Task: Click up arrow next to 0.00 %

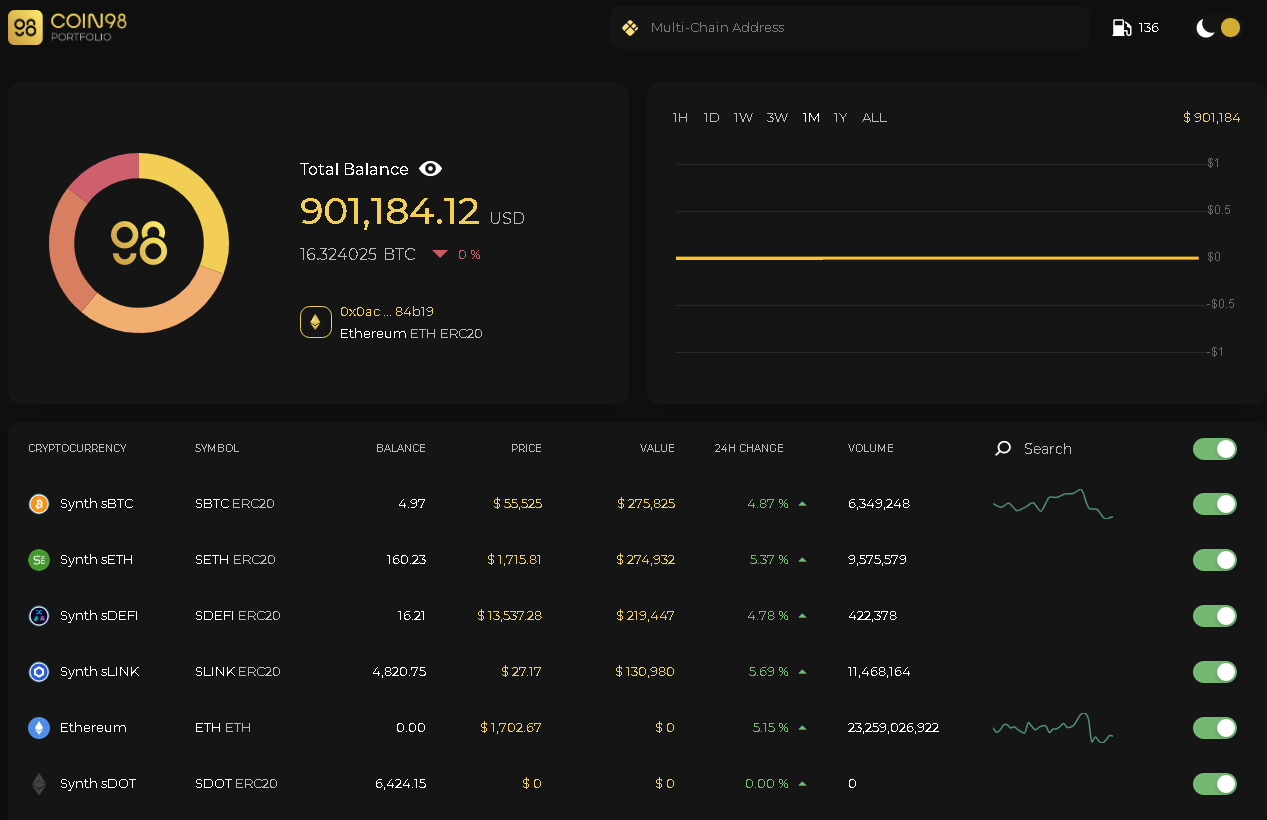Action: click(802, 784)
